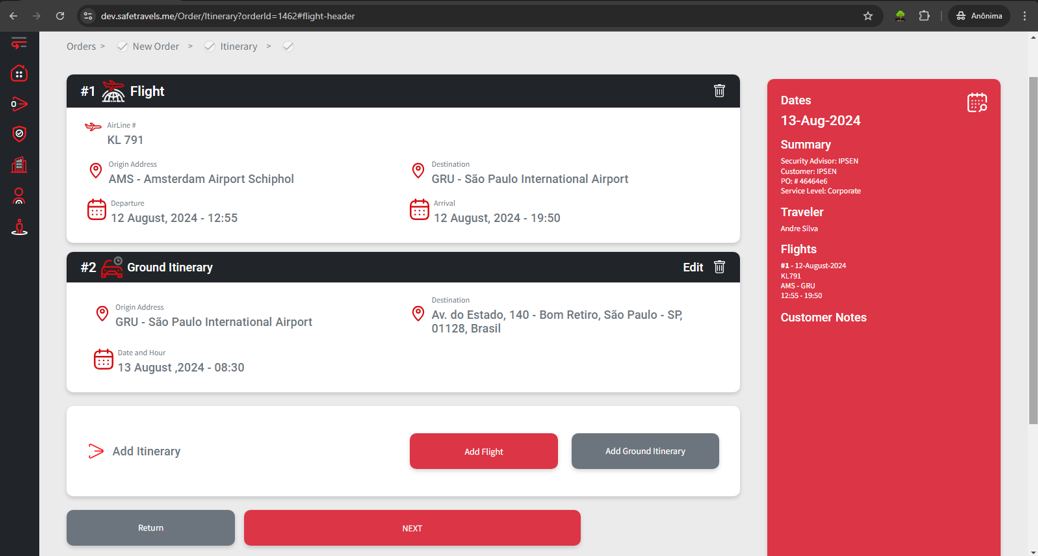
Task: Toggle the sidebar menu collapse icon
Action: (19, 43)
